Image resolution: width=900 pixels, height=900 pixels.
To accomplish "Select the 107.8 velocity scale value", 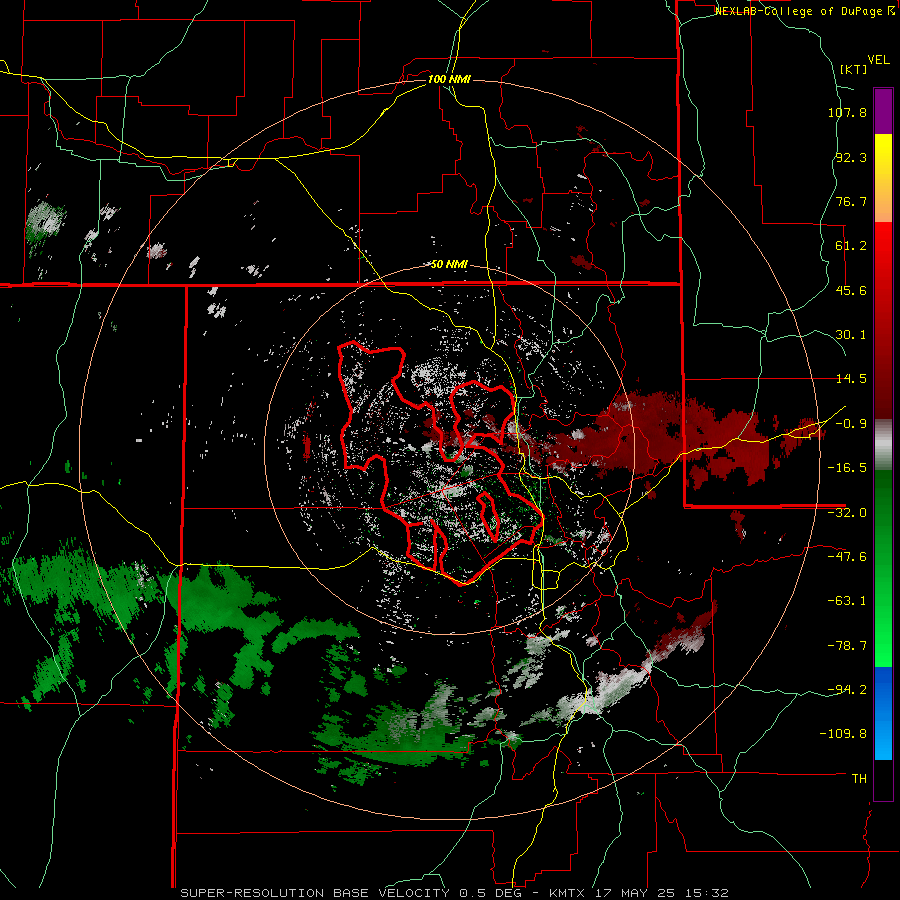I will coord(847,112).
